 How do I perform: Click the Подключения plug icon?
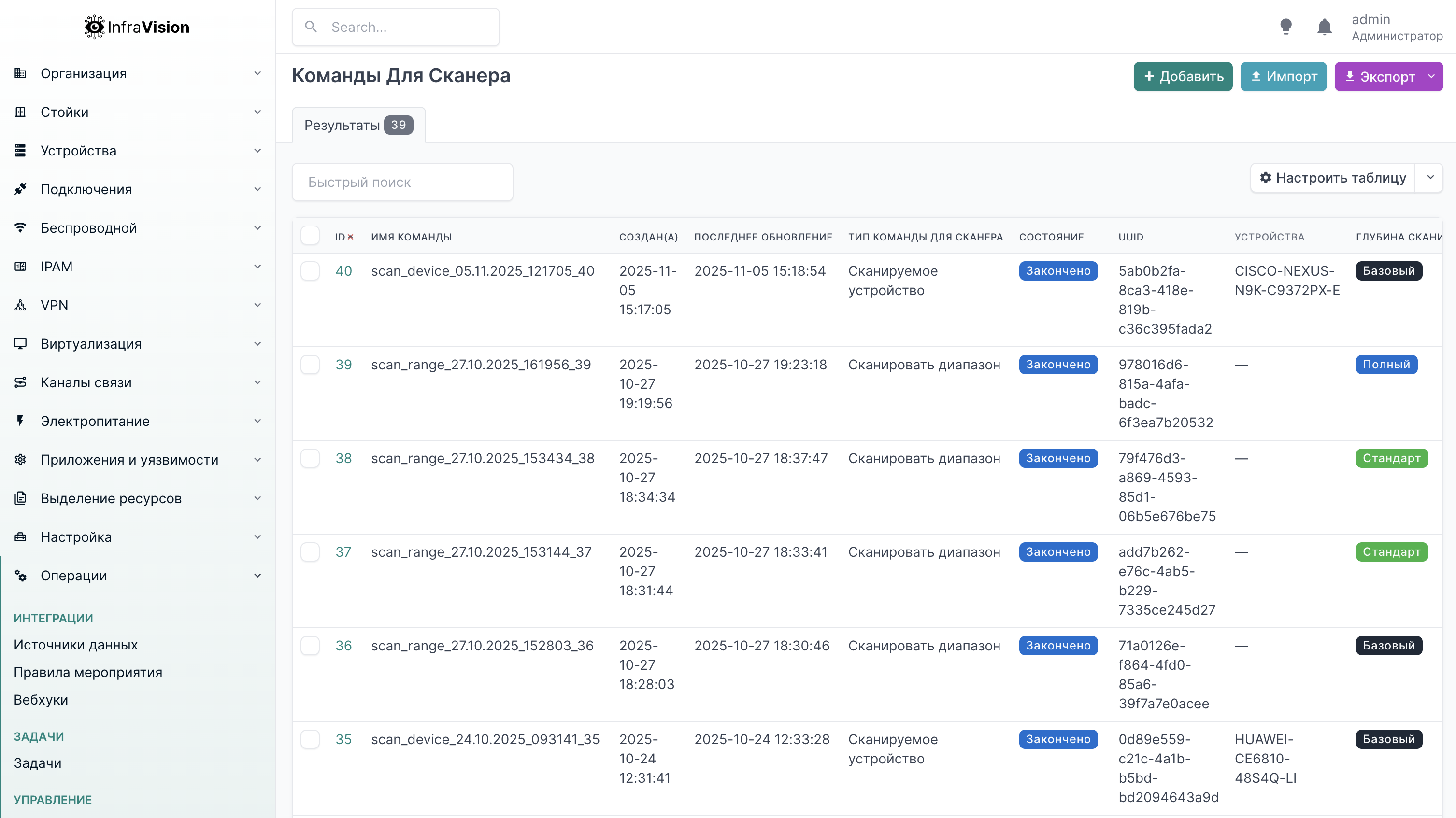(x=20, y=189)
